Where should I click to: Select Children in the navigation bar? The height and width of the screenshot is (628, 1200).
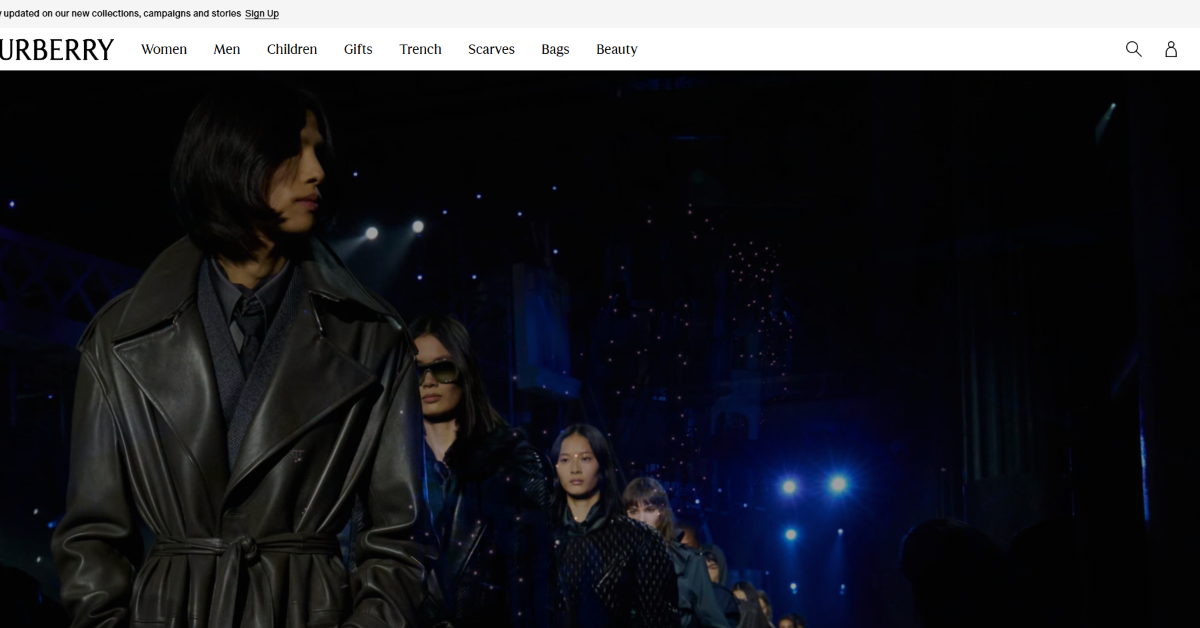[292, 49]
